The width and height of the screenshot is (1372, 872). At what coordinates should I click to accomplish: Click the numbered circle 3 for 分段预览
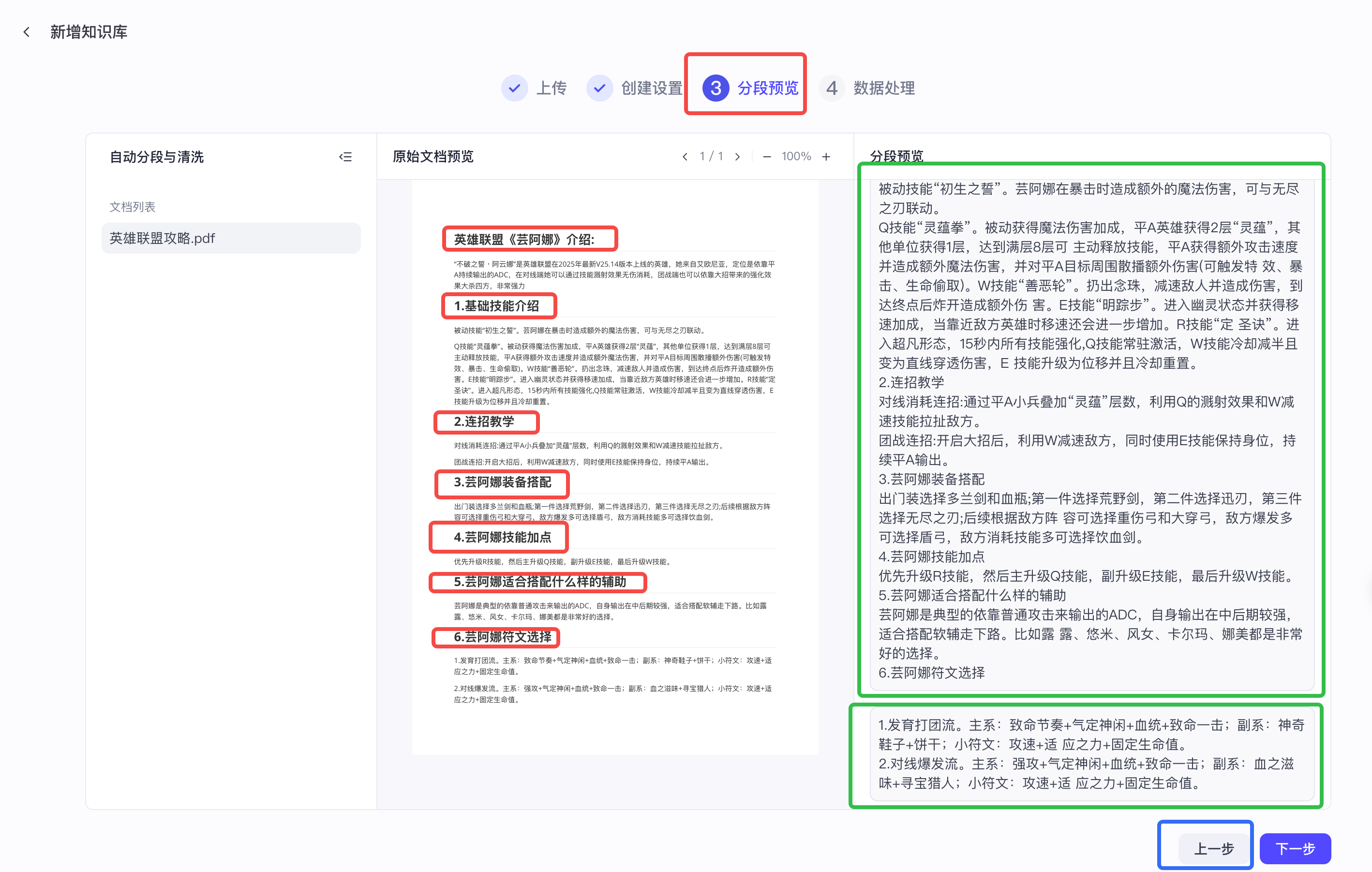[716, 88]
